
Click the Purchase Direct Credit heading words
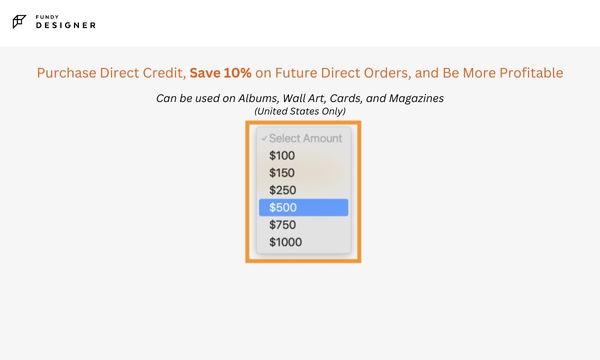point(111,73)
